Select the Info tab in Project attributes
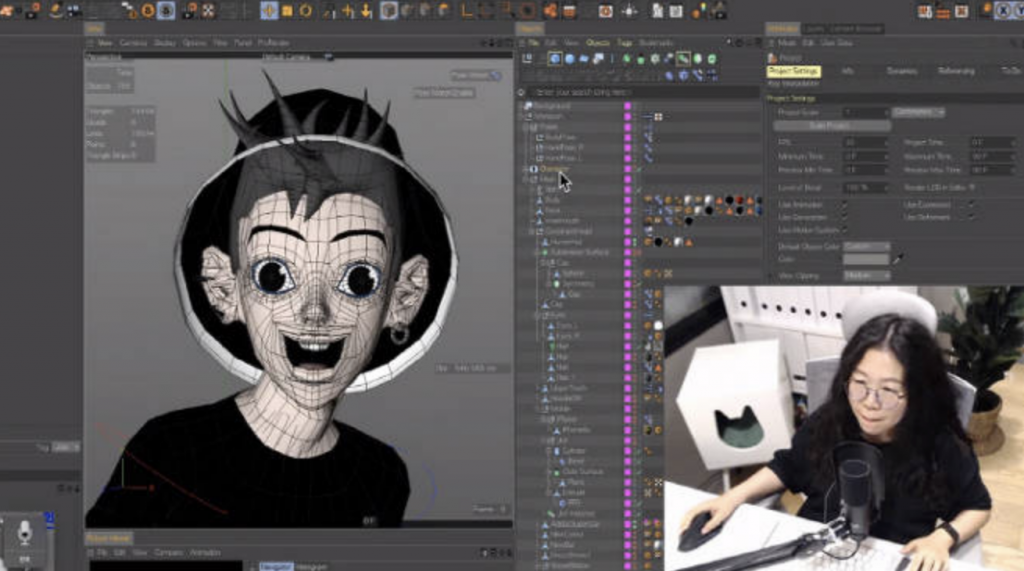1024x571 pixels. [848, 71]
